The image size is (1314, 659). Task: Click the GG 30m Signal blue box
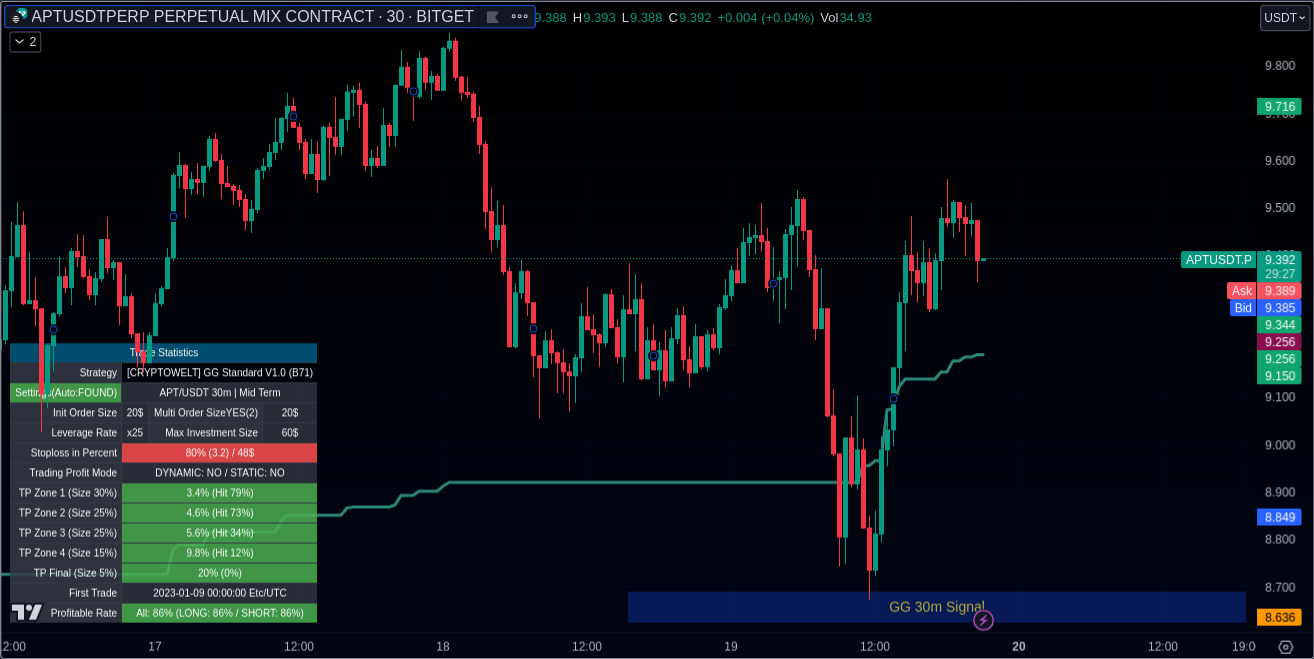pos(935,607)
